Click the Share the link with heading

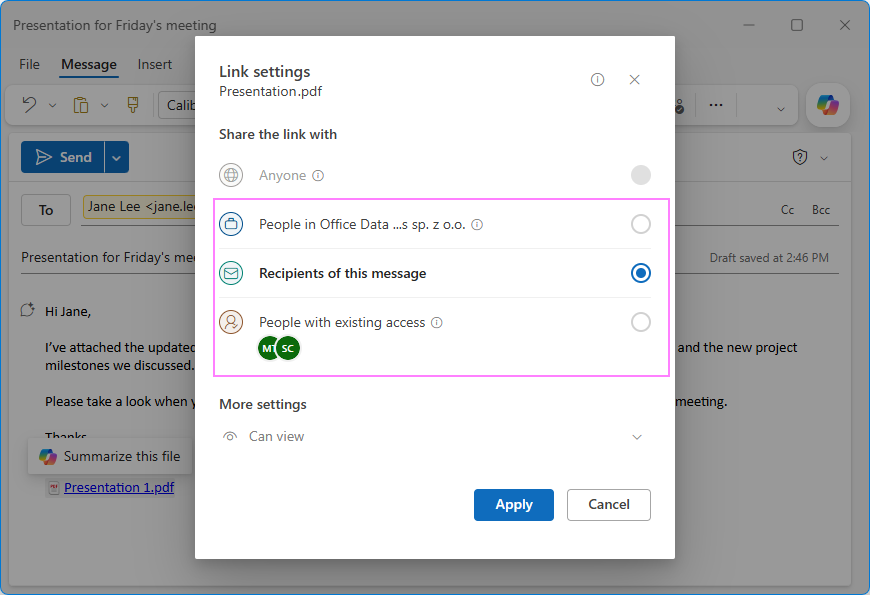point(278,134)
